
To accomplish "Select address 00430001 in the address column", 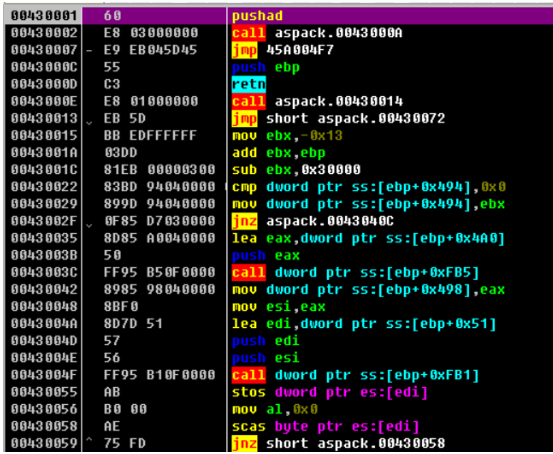I will 44,16.
